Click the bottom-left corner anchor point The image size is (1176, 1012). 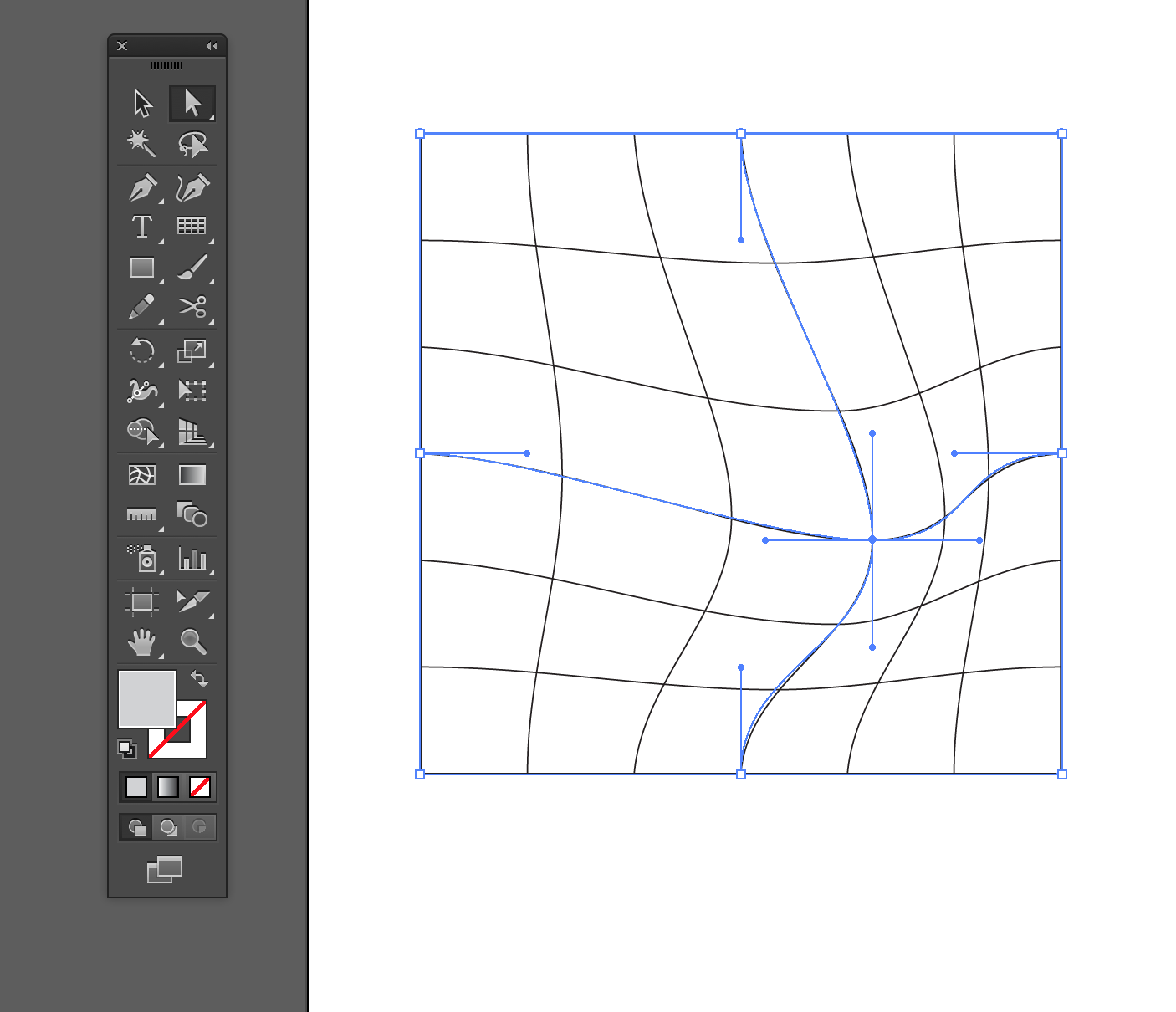420,774
